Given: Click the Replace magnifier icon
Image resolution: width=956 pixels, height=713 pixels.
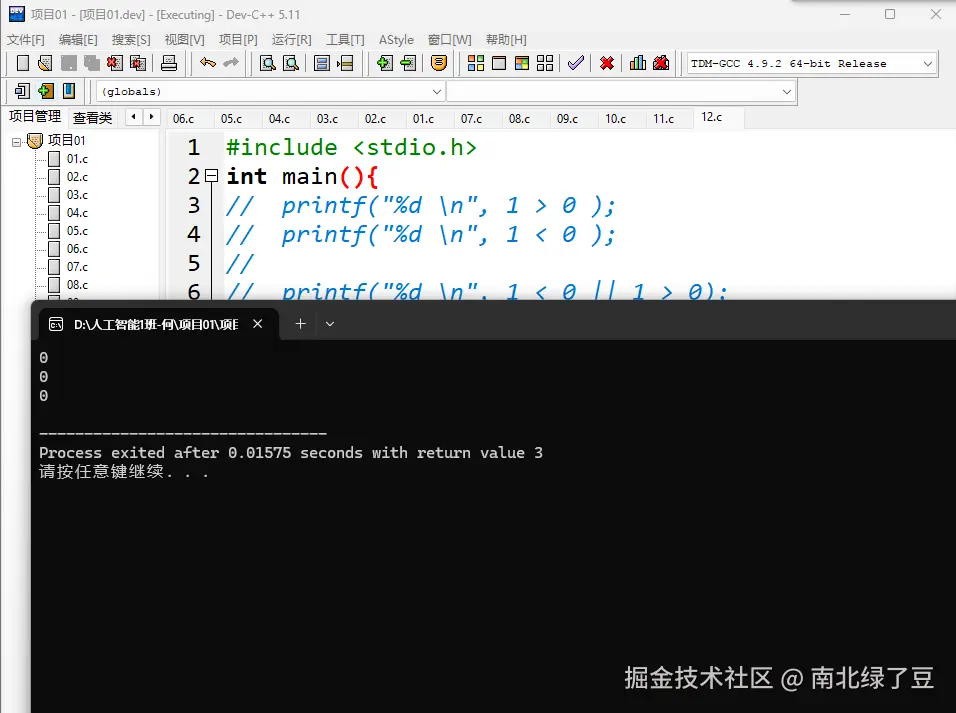Looking at the screenshot, I should (x=291, y=63).
